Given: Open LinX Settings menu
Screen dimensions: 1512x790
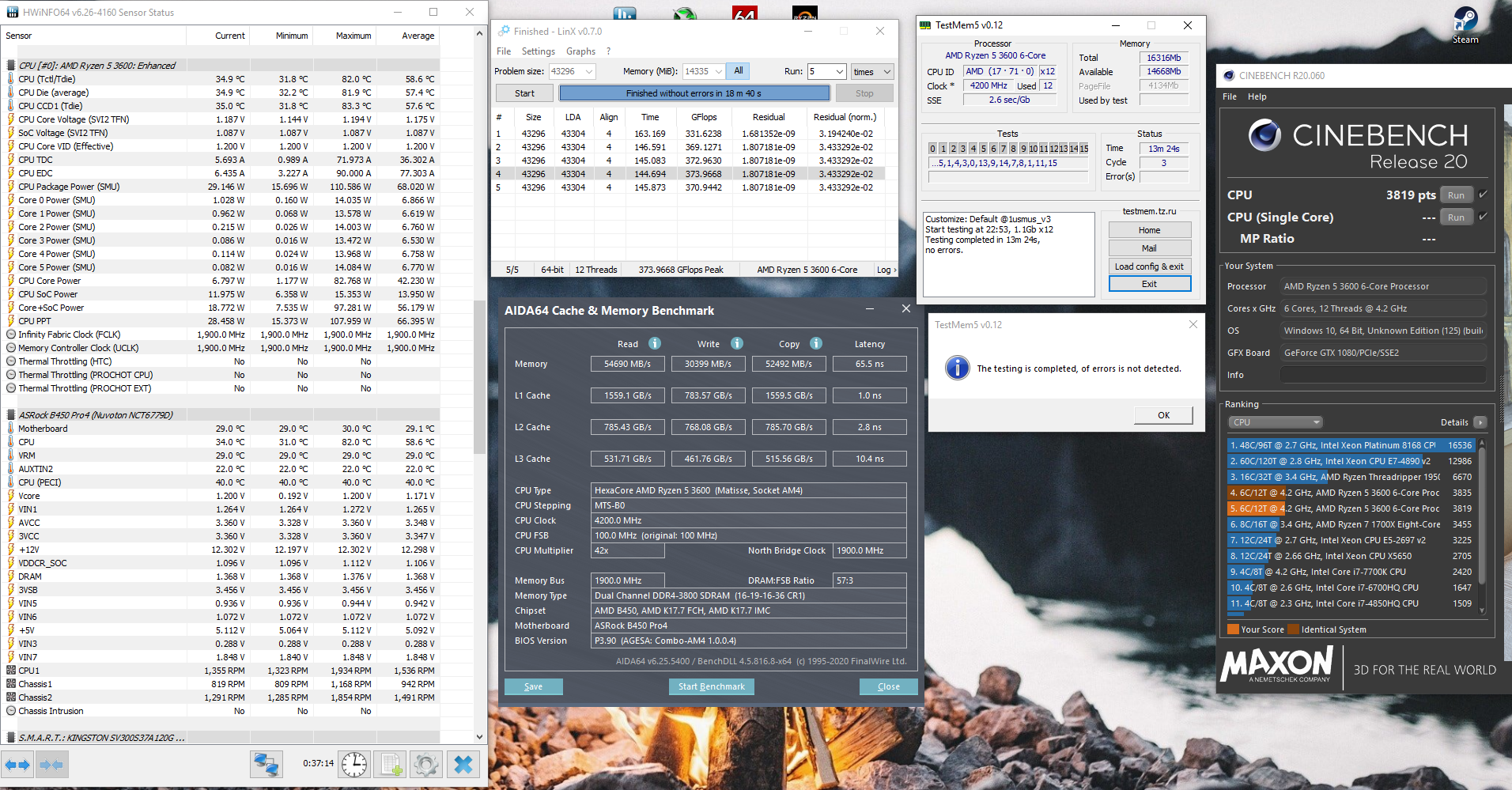Looking at the screenshot, I should point(538,51).
